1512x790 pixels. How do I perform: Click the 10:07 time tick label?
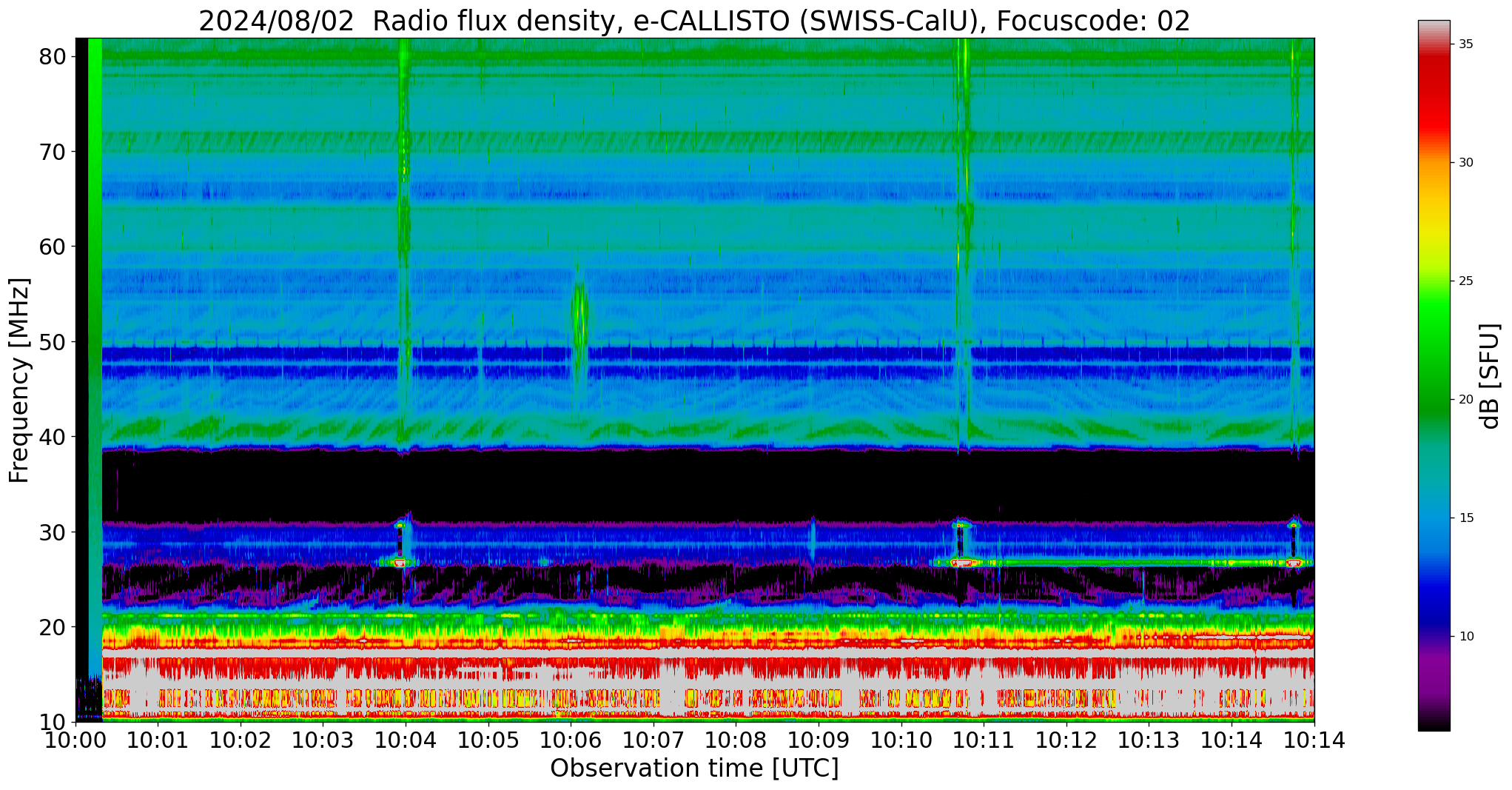point(653,740)
